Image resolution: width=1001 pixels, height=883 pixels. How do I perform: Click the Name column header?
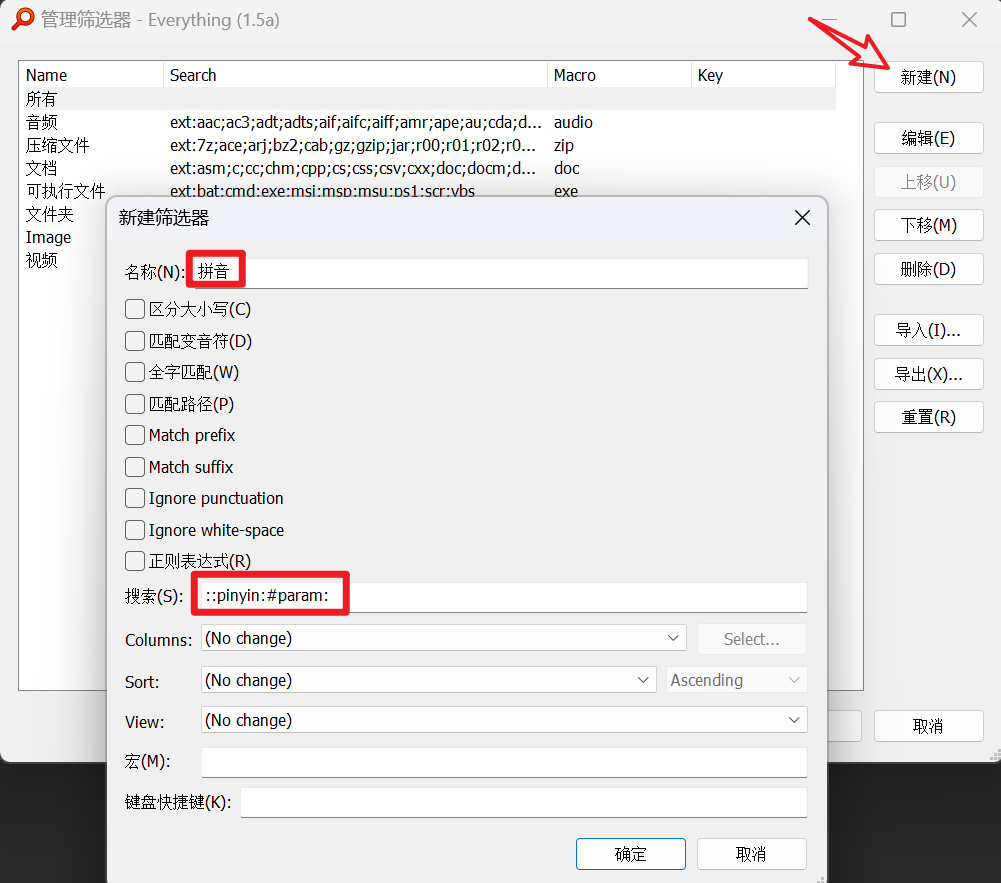point(92,75)
